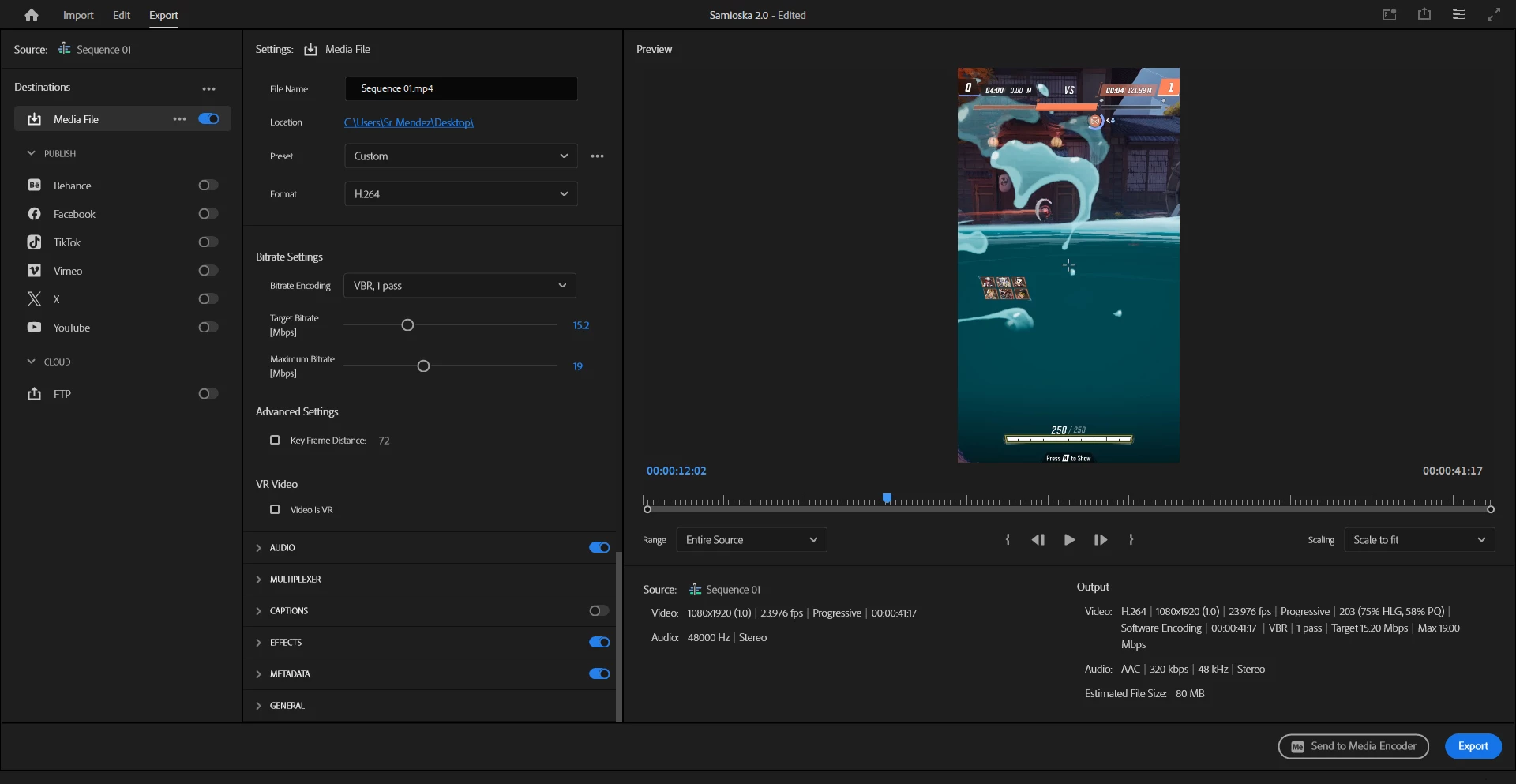Open the Desktop output location link
This screenshot has width=1516, height=784.
coord(409,122)
